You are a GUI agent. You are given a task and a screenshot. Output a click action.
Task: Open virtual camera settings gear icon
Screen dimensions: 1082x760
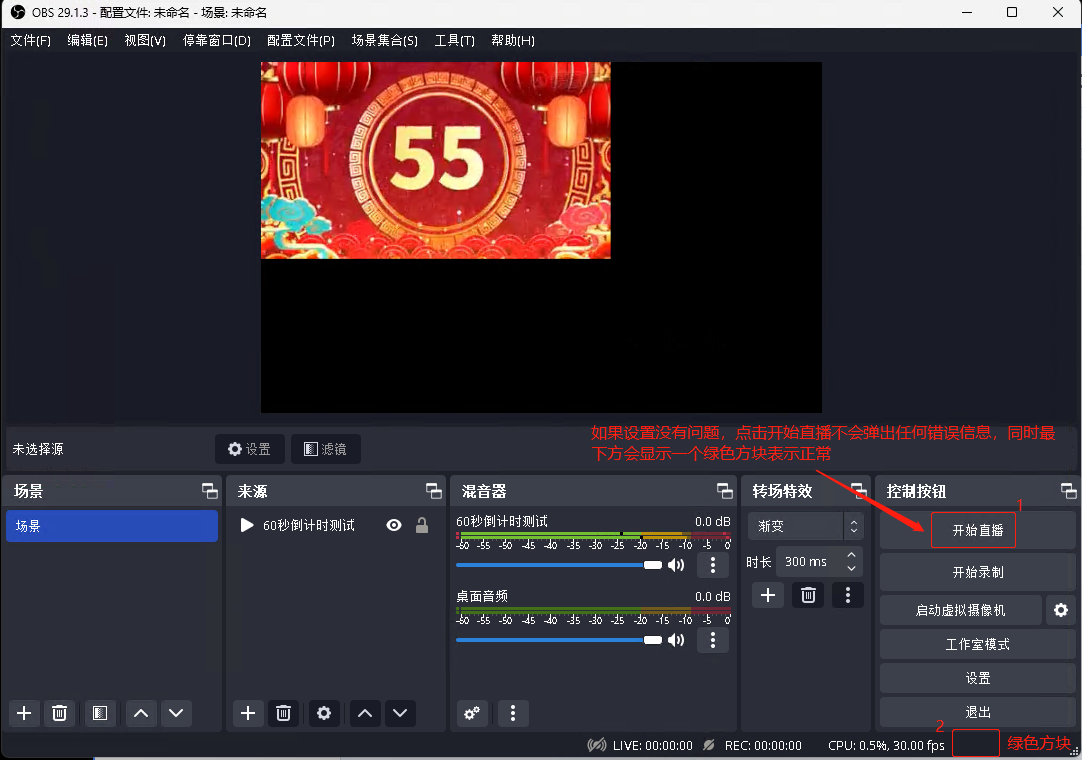point(1060,610)
